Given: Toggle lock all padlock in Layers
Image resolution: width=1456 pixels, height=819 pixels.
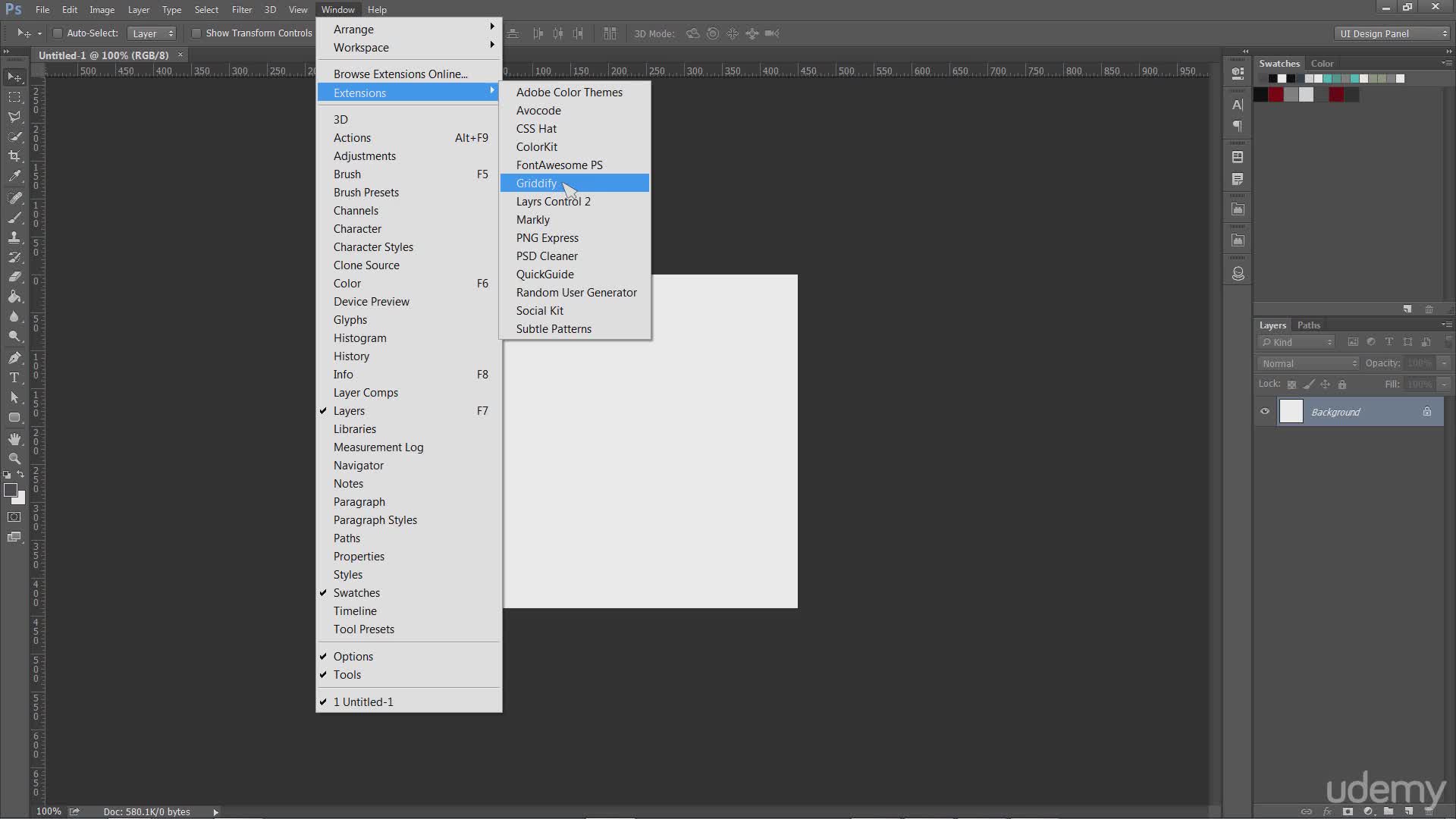Looking at the screenshot, I should 1342,384.
